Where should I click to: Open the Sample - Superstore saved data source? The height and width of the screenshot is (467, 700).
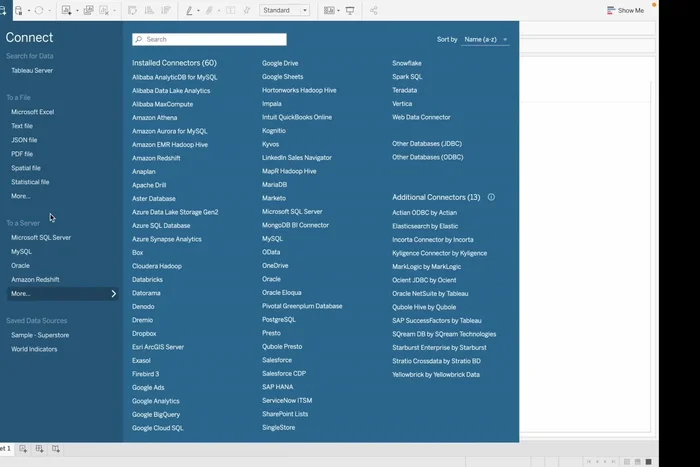(x=40, y=335)
